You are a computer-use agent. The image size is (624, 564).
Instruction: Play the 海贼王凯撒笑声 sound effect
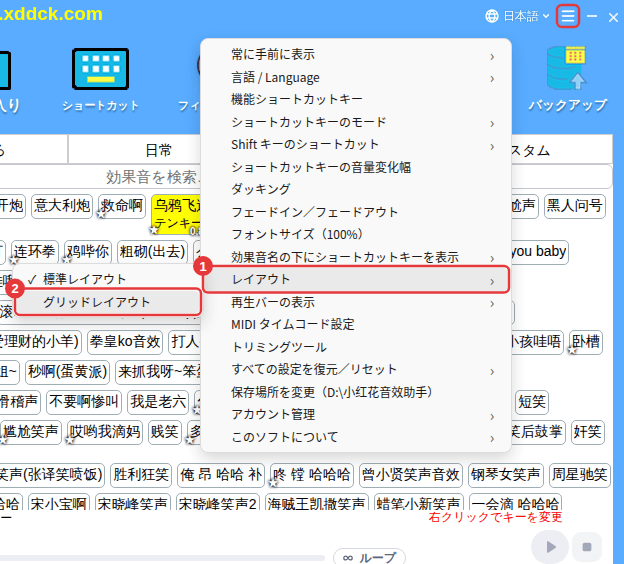[317, 503]
